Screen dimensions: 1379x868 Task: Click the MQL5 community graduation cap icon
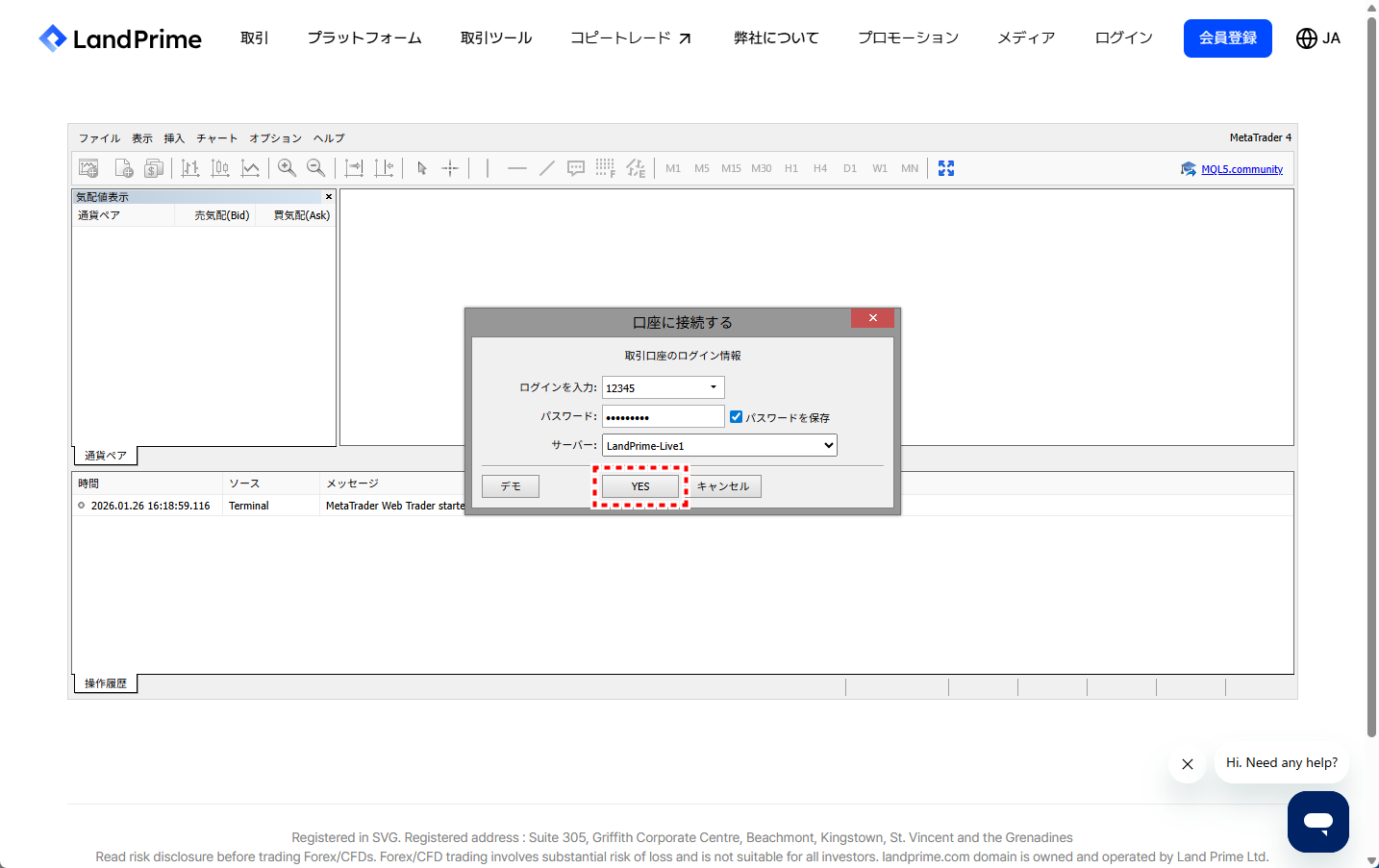coord(1189,169)
